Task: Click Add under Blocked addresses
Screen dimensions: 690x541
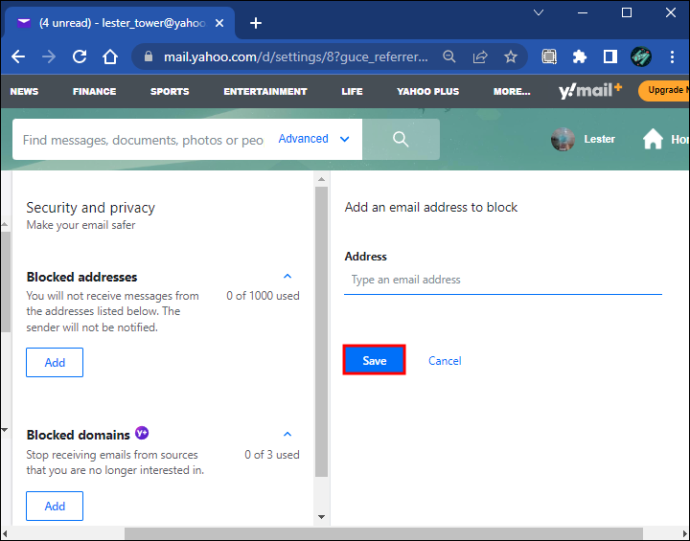Action: click(55, 362)
